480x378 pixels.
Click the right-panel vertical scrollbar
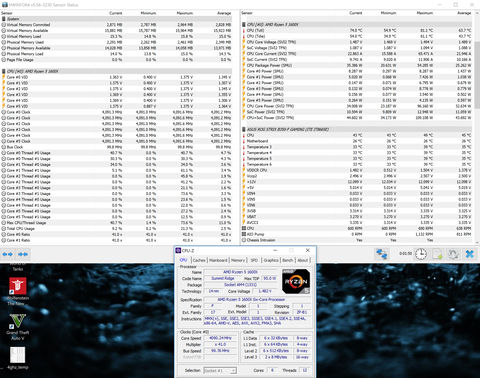tap(477, 130)
